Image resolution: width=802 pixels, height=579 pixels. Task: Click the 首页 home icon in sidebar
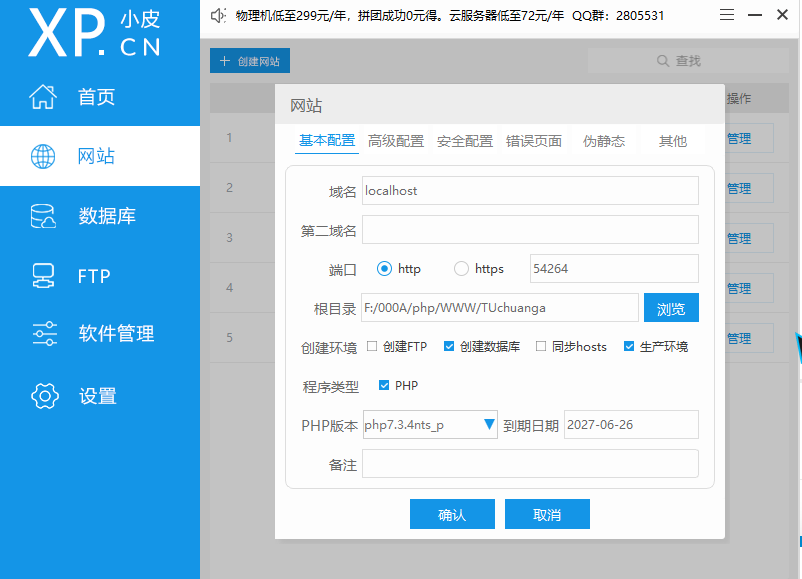(x=43, y=97)
